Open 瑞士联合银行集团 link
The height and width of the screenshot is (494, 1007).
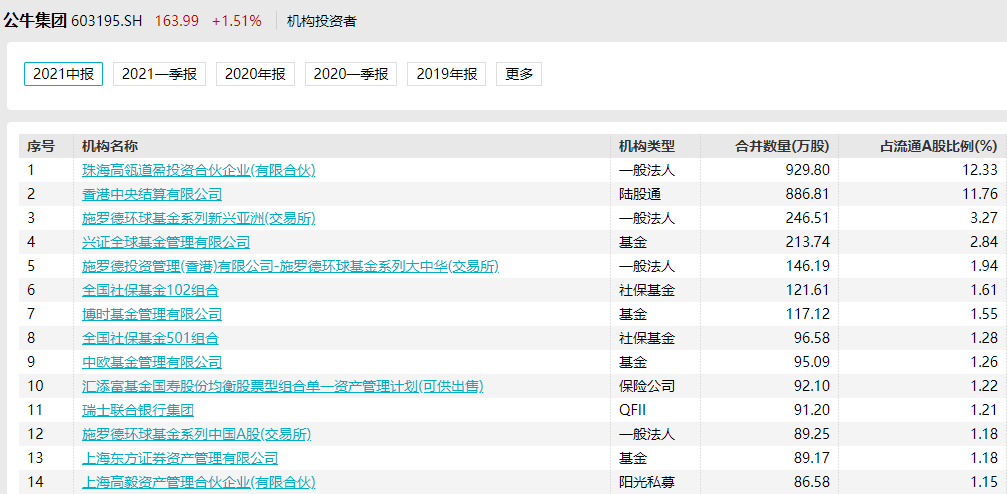(x=138, y=410)
